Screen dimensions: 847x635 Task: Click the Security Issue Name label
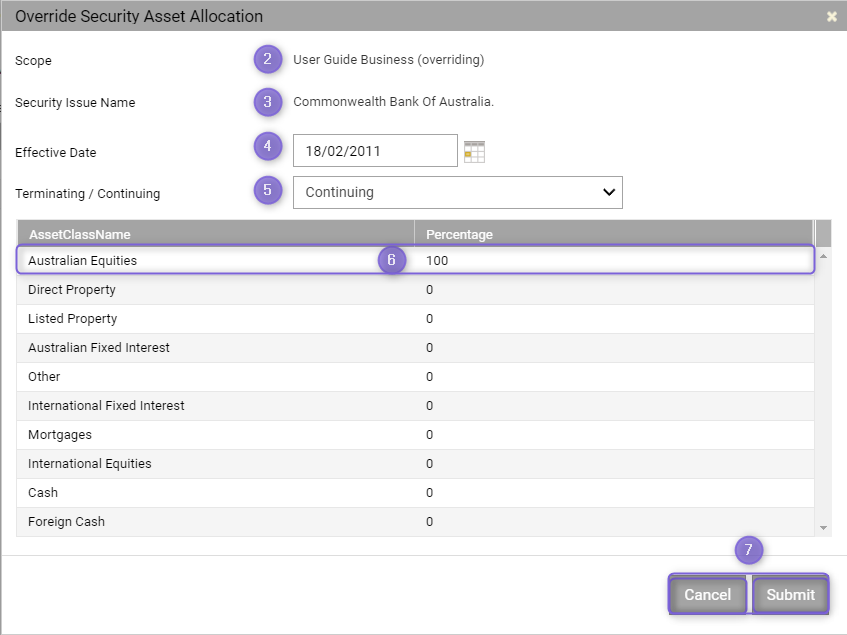pos(75,103)
